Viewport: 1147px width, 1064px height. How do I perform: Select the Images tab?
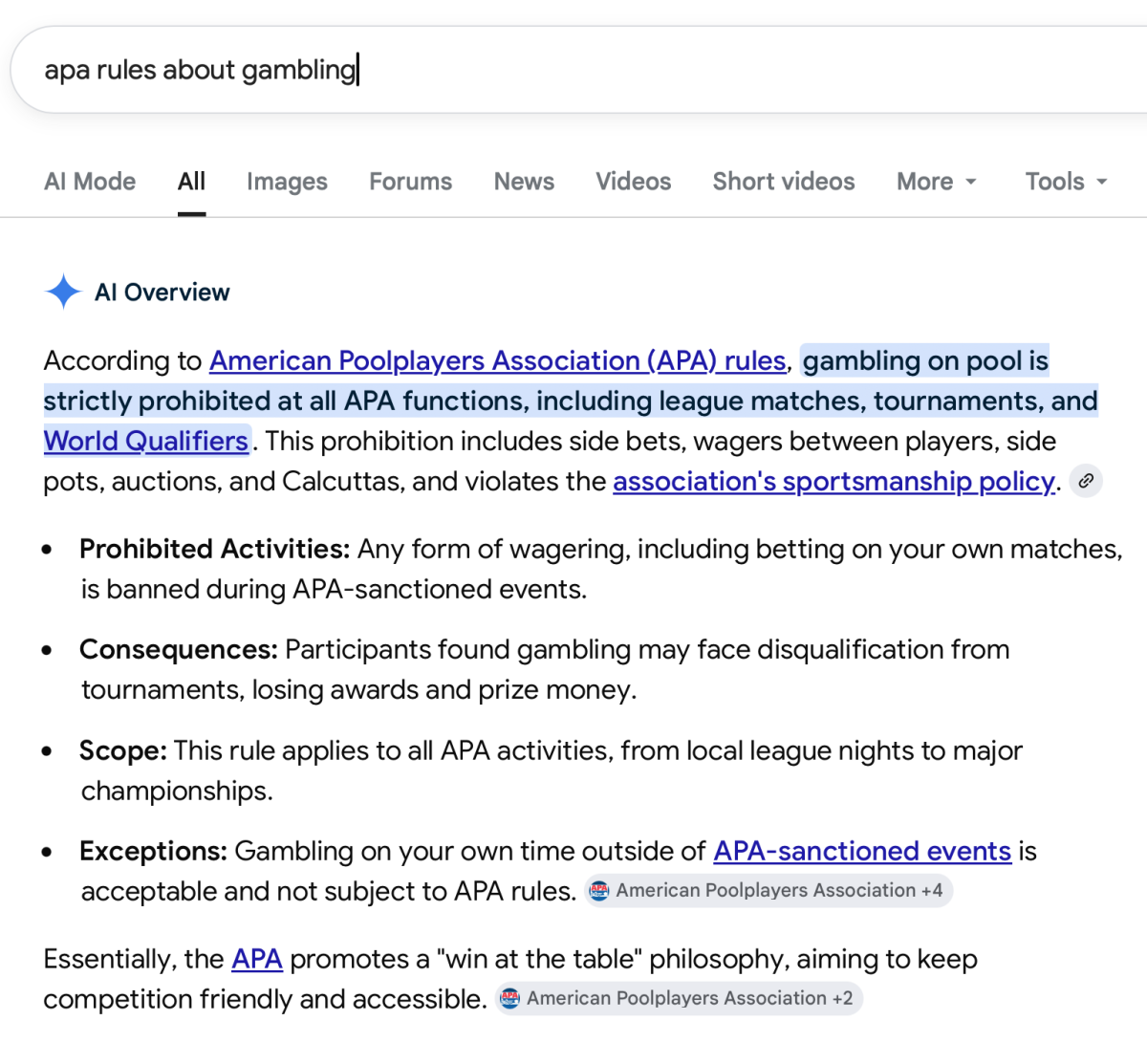coord(287,182)
